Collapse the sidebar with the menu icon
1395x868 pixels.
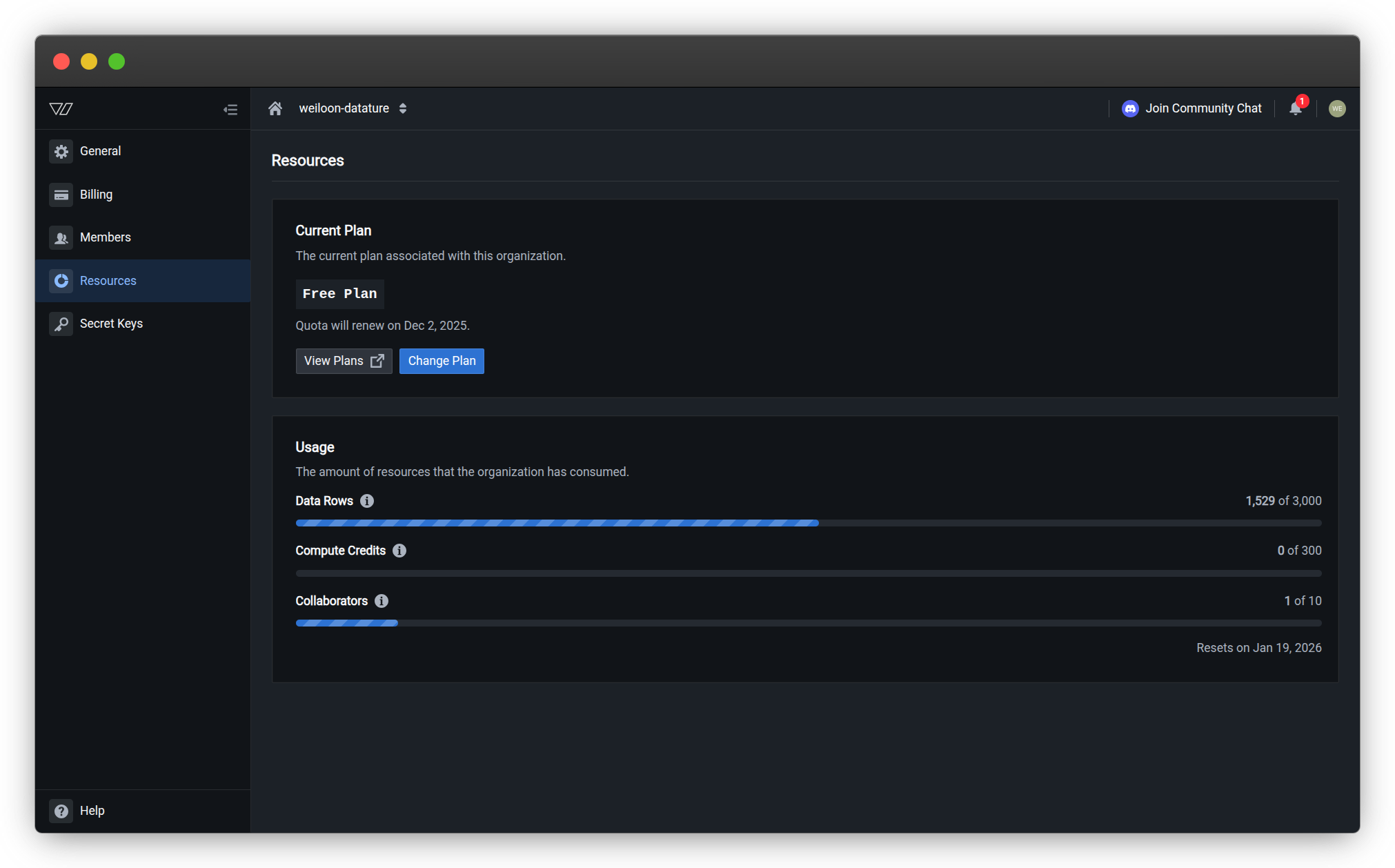point(230,110)
